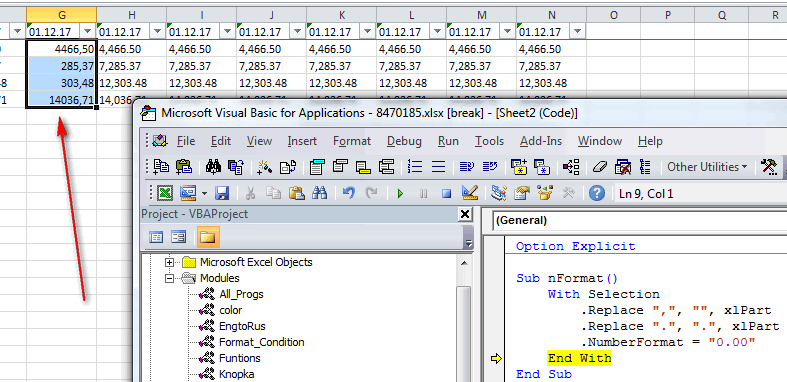This screenshot has width=787, height=382.
Task: Open column G filter dropdown arrow
Action: (88, 32)
